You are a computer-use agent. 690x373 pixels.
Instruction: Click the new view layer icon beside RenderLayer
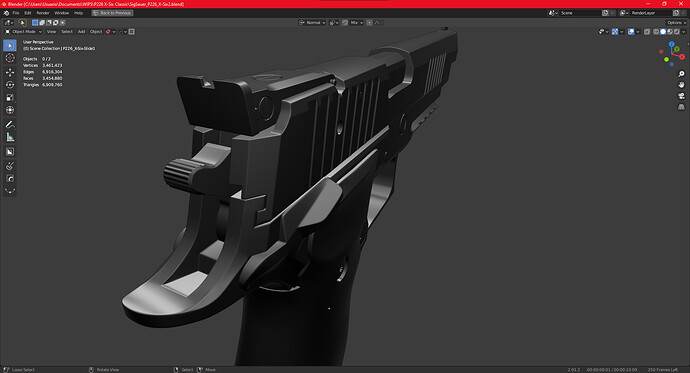click(676, 13)
